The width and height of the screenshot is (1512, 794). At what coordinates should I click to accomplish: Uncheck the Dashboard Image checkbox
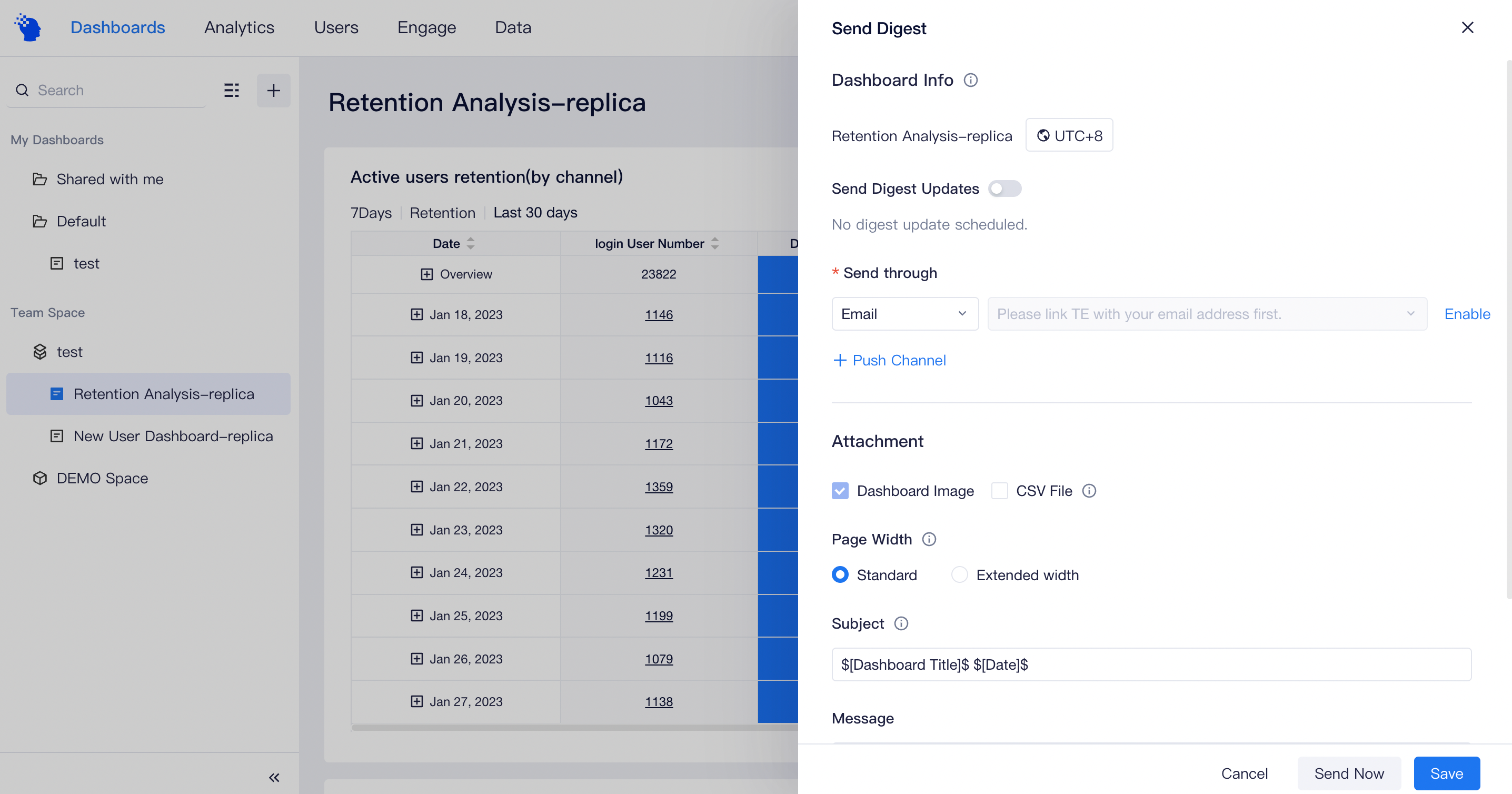(840, 491)
